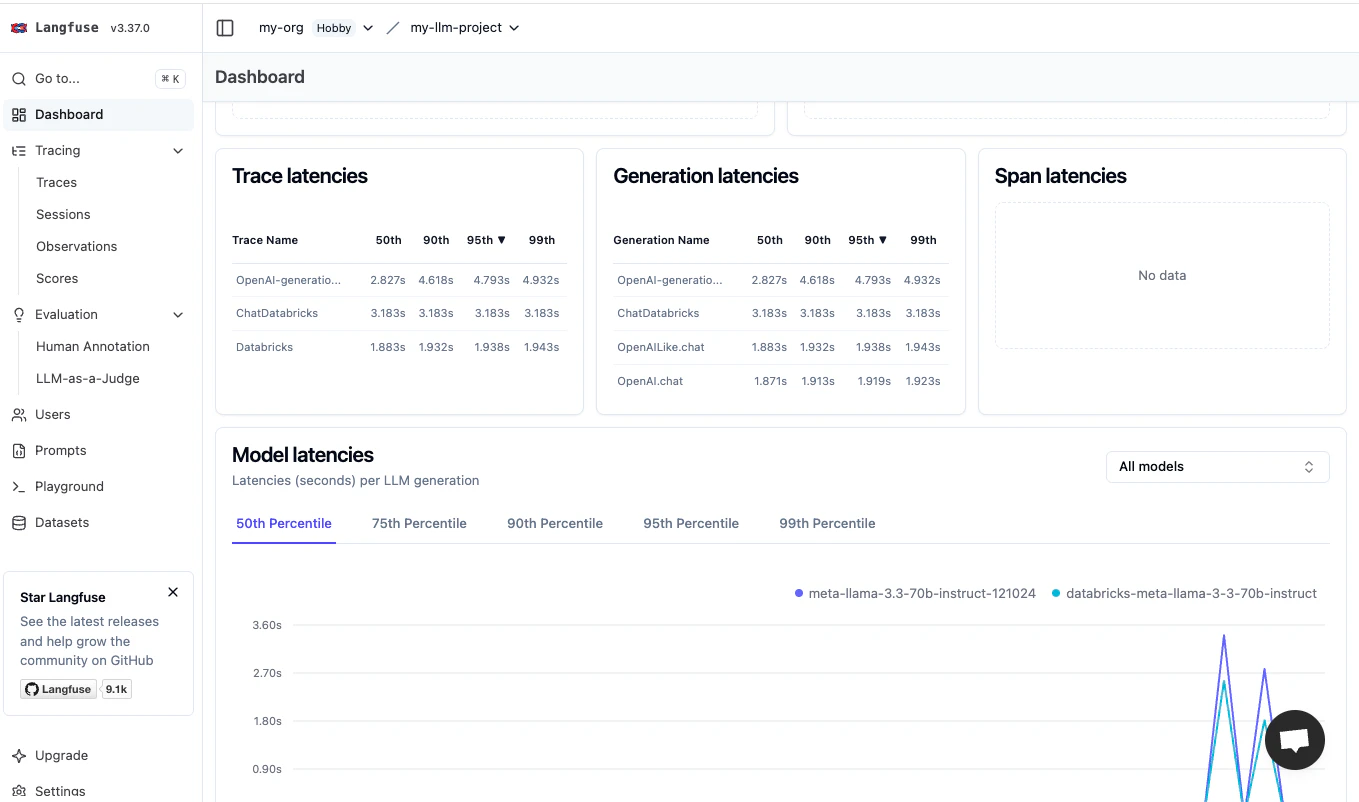Open the chat support bubble
Viewport: 1359px width, 802px height.
pos(1295,740)
